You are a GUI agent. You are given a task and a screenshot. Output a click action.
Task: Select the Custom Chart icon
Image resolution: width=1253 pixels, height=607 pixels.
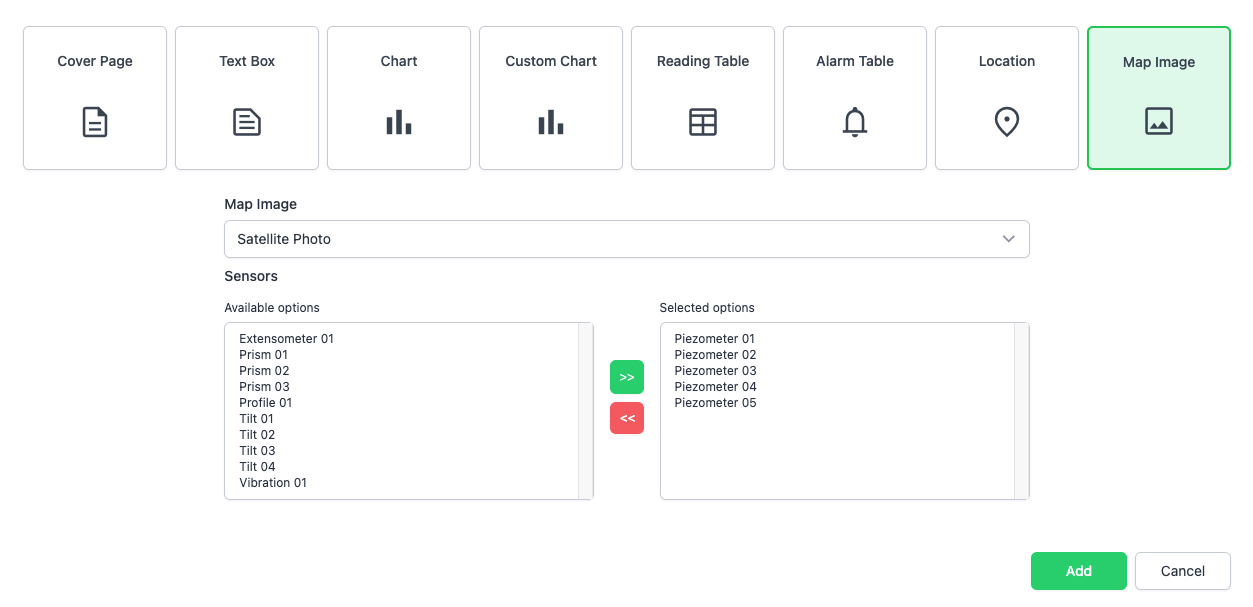tap(551, 122)
